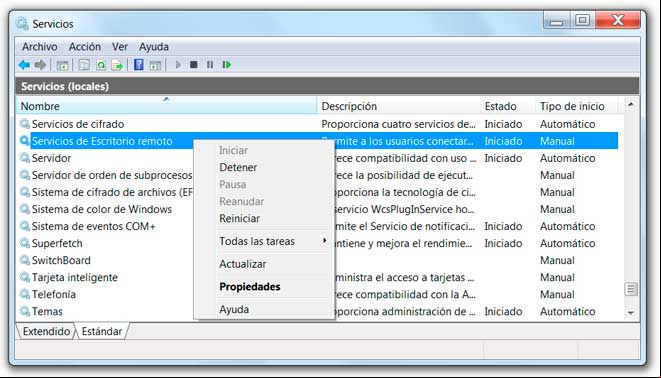The image size is (661, 378).
Task: Click the Pause service toolbar icon
Action: point(210,65)
